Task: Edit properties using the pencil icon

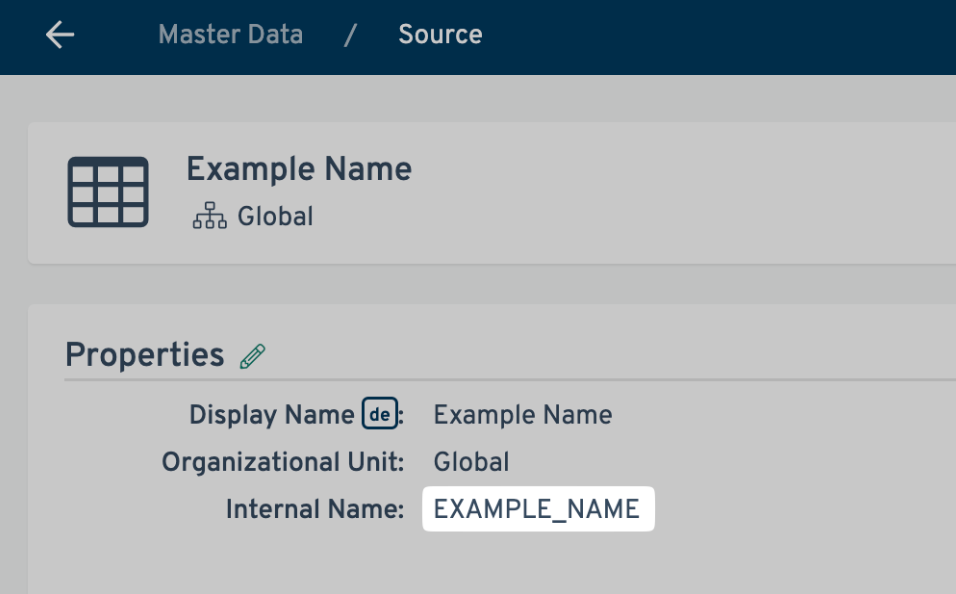Action: (253, 356)
